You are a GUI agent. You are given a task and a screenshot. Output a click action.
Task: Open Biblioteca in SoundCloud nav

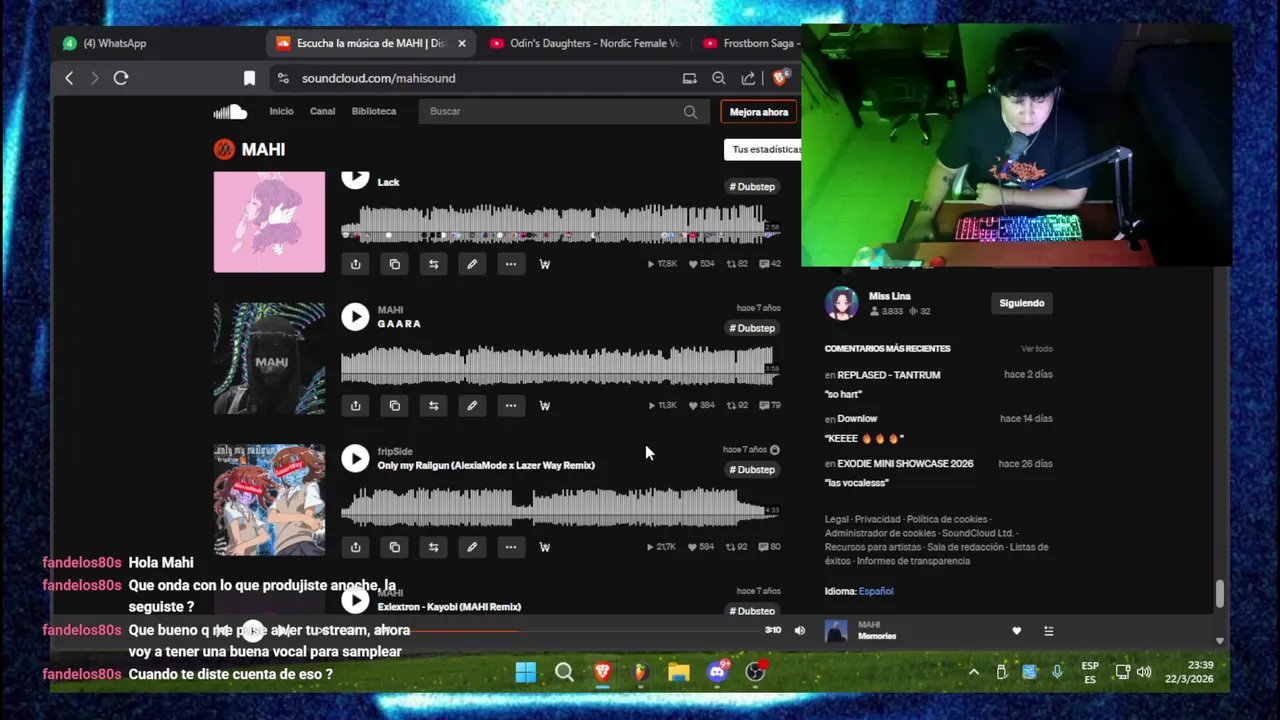click(374, 111)
